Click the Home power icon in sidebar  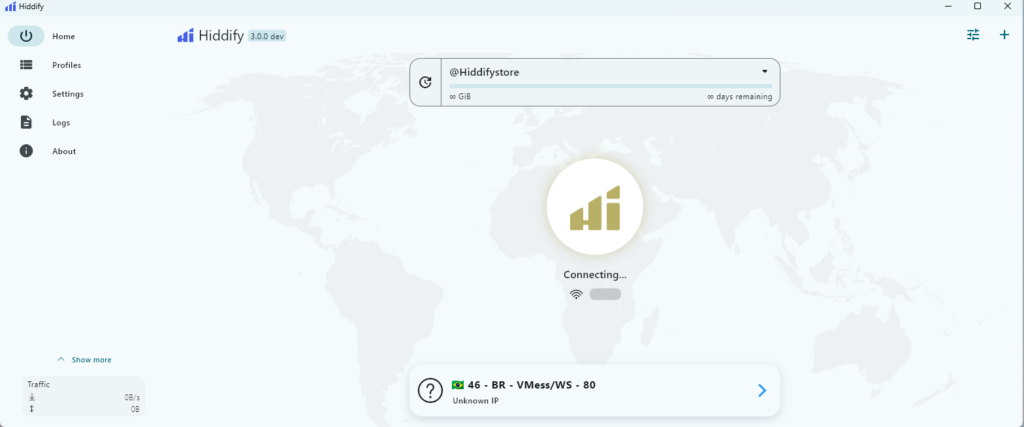(x=26, y=36)
